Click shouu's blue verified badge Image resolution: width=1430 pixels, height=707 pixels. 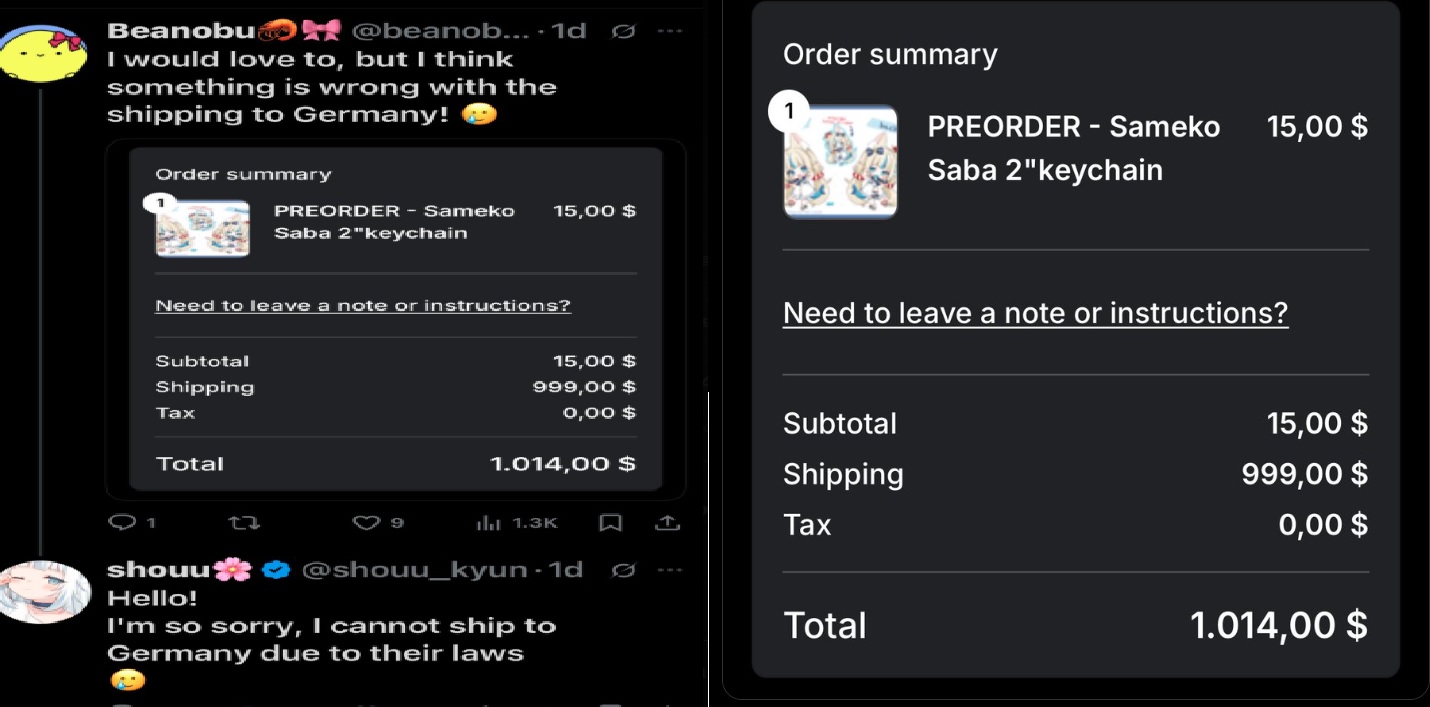[x=275, y=570]
